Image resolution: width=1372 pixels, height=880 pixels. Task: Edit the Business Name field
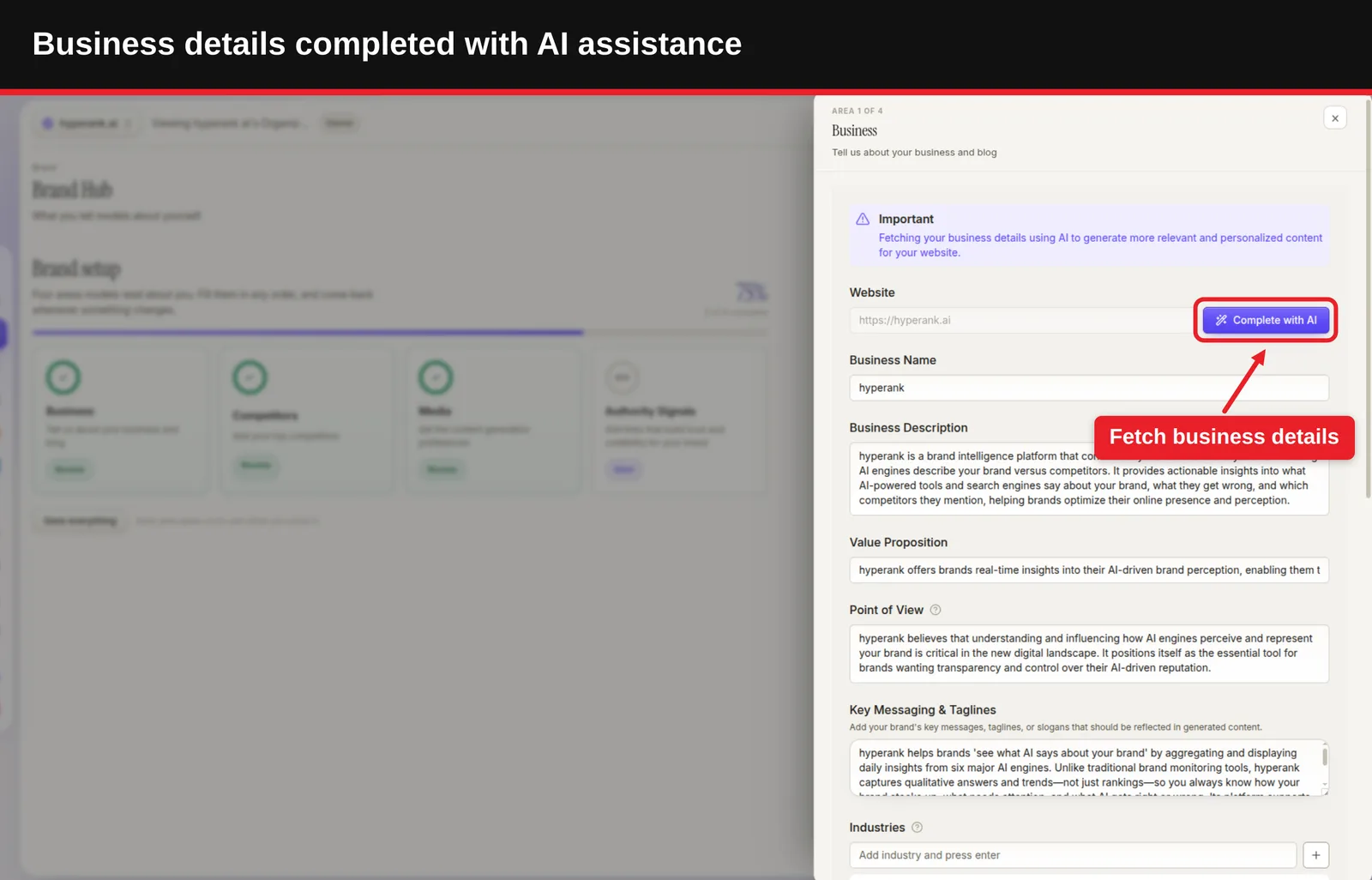click(1089, 388)
